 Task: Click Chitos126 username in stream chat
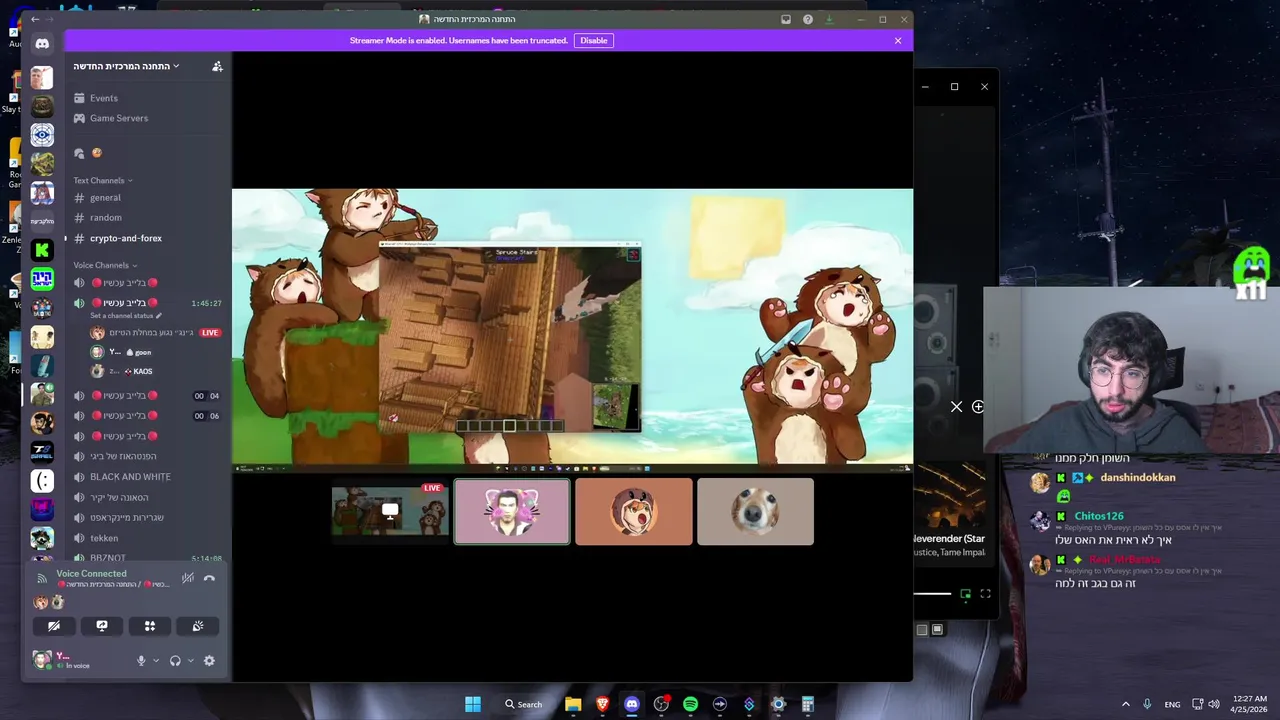coord(1099,516)
